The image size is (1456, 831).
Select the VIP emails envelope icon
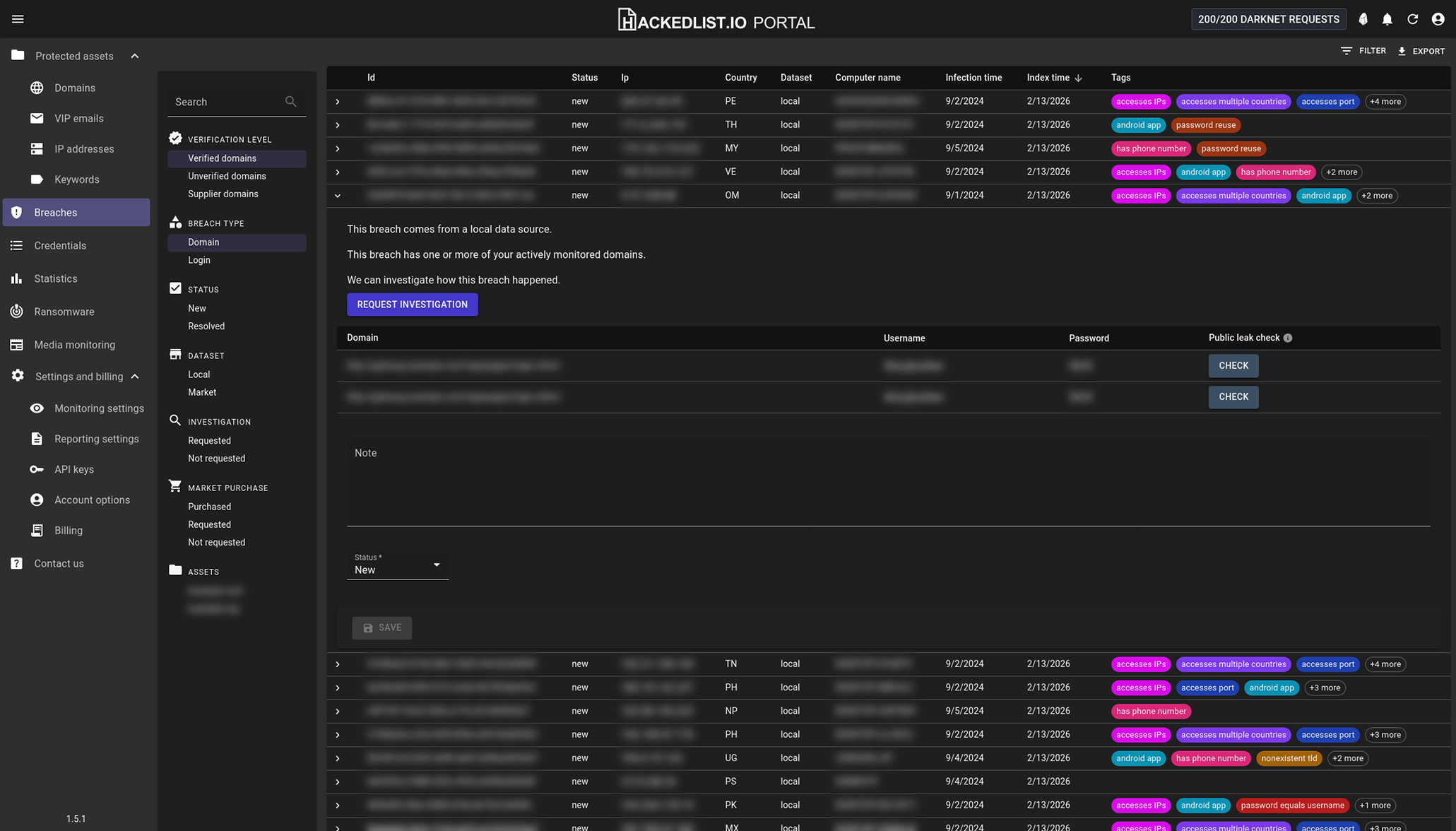(37, 118)
